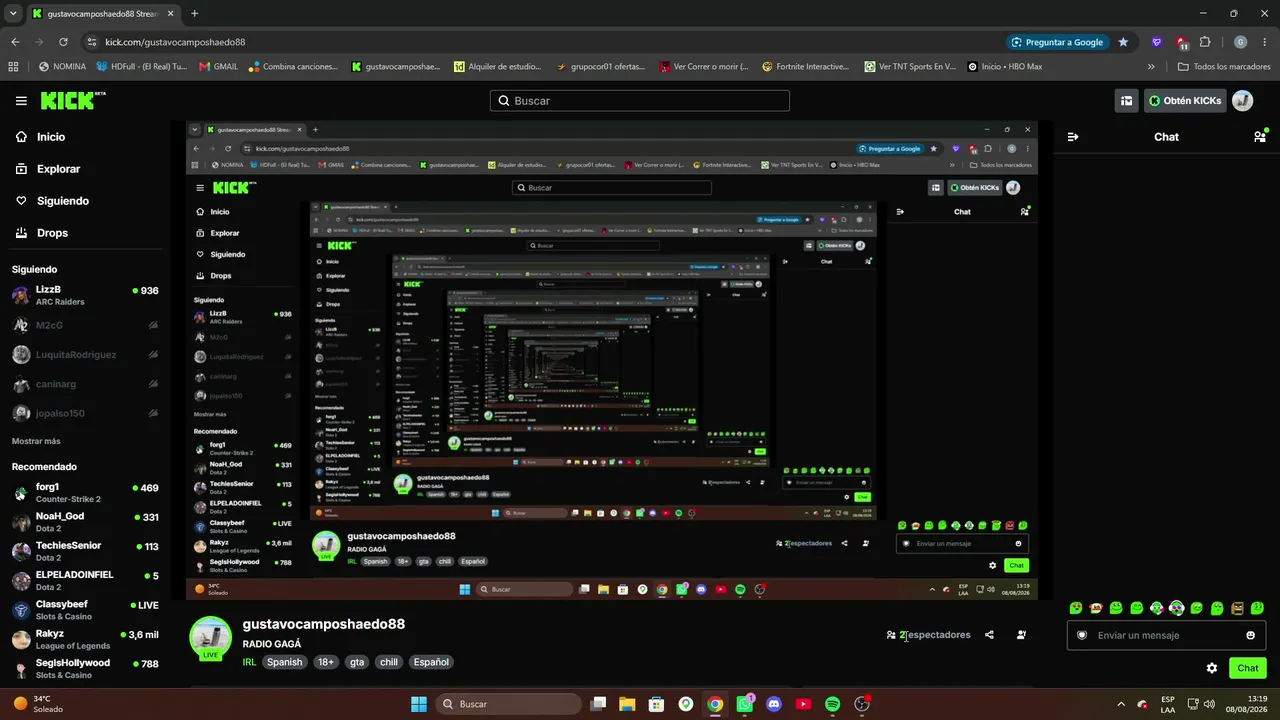This screenshot has height=720, width=1280.
Task: Open the GMAIL bookmark
Action: tap(218, 67)
